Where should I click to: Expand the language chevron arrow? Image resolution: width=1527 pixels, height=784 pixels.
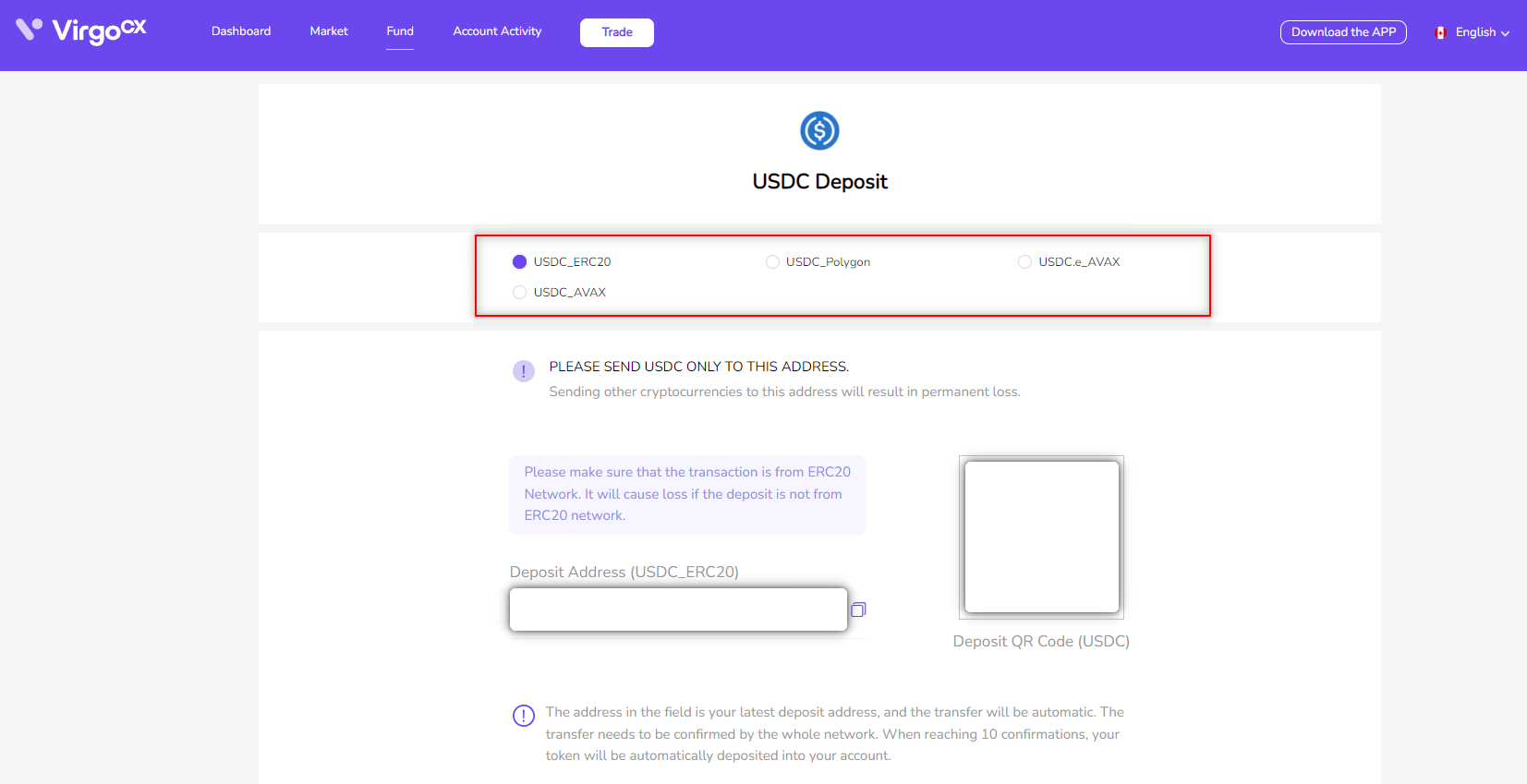point(1506,33)
